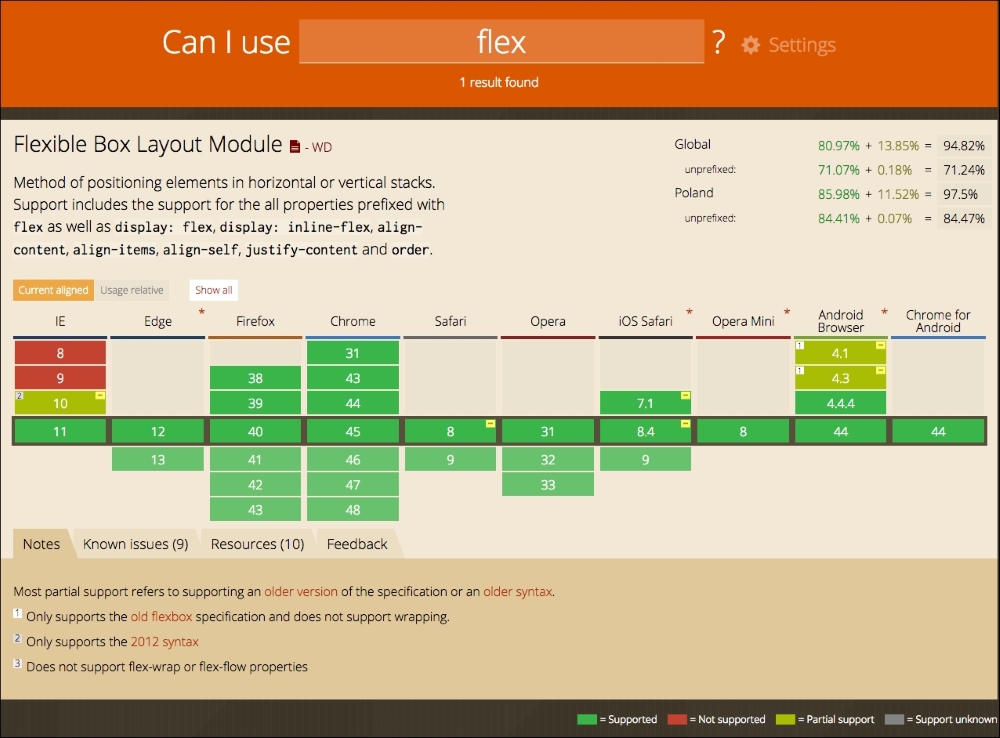The width and height of the screenshot is (1000, 738).
Task: Switch to the Notes tab
Action: [41, 544]
